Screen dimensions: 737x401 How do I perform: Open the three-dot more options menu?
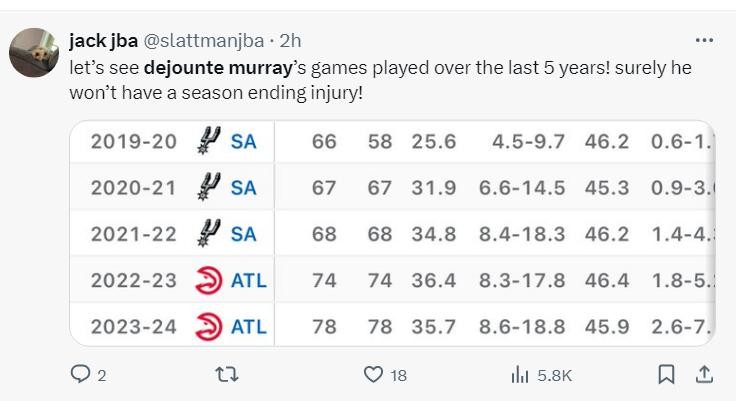pyautogui.click(x=704, y=41)
